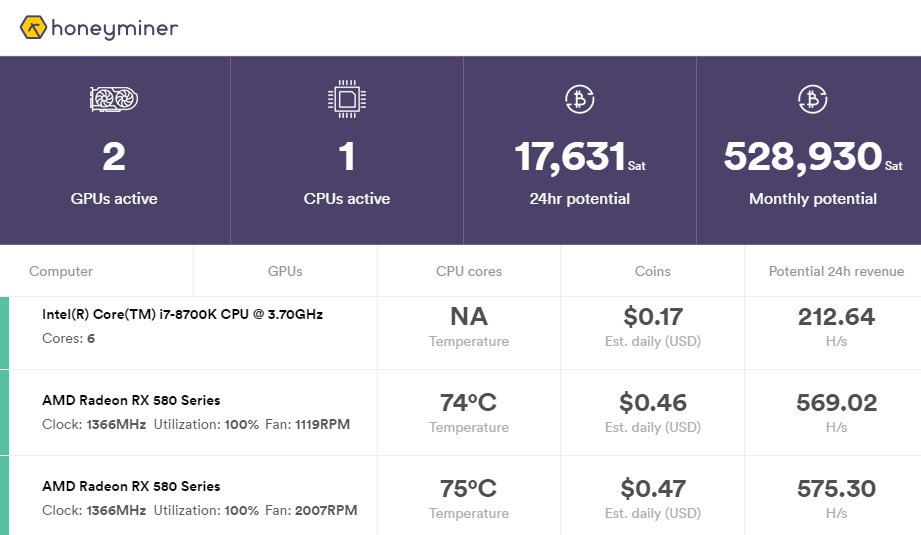Click the GPUs column header

(285, 271)
